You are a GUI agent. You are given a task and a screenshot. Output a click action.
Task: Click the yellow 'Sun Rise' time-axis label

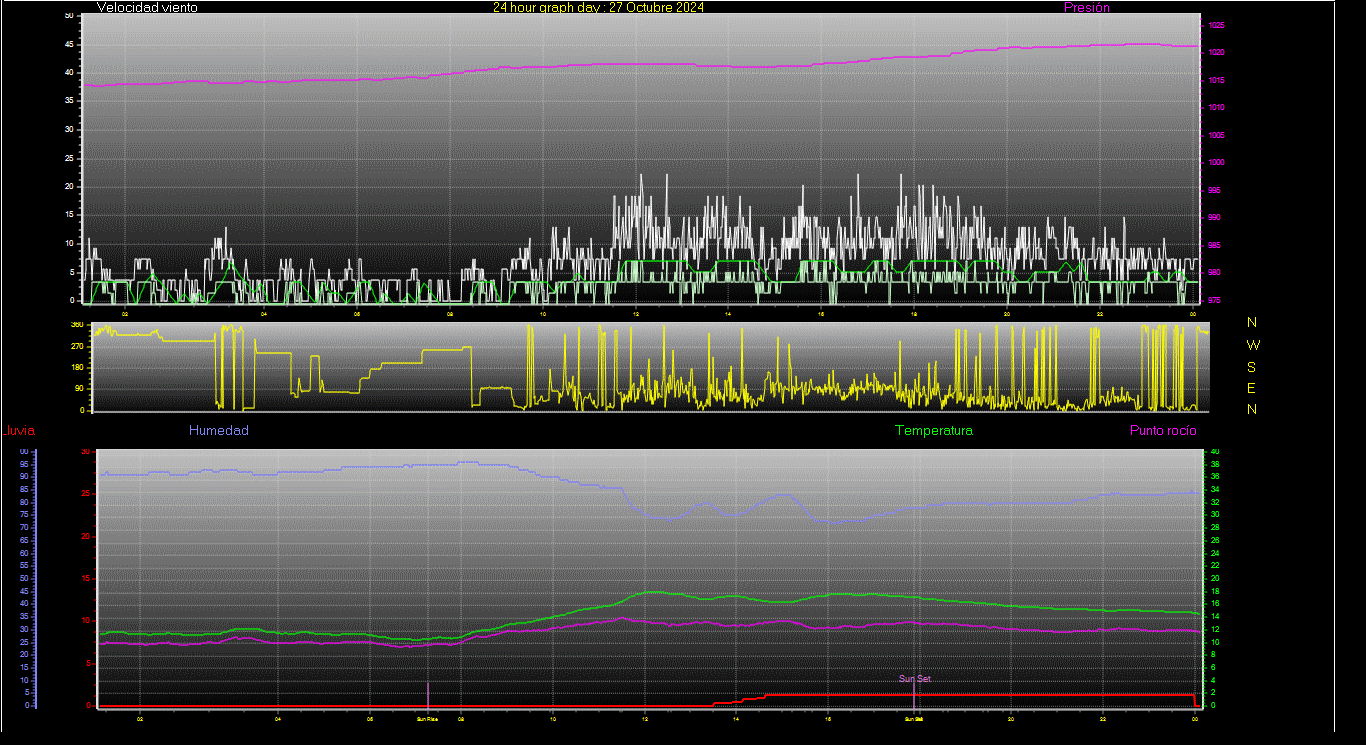point(428,718)
